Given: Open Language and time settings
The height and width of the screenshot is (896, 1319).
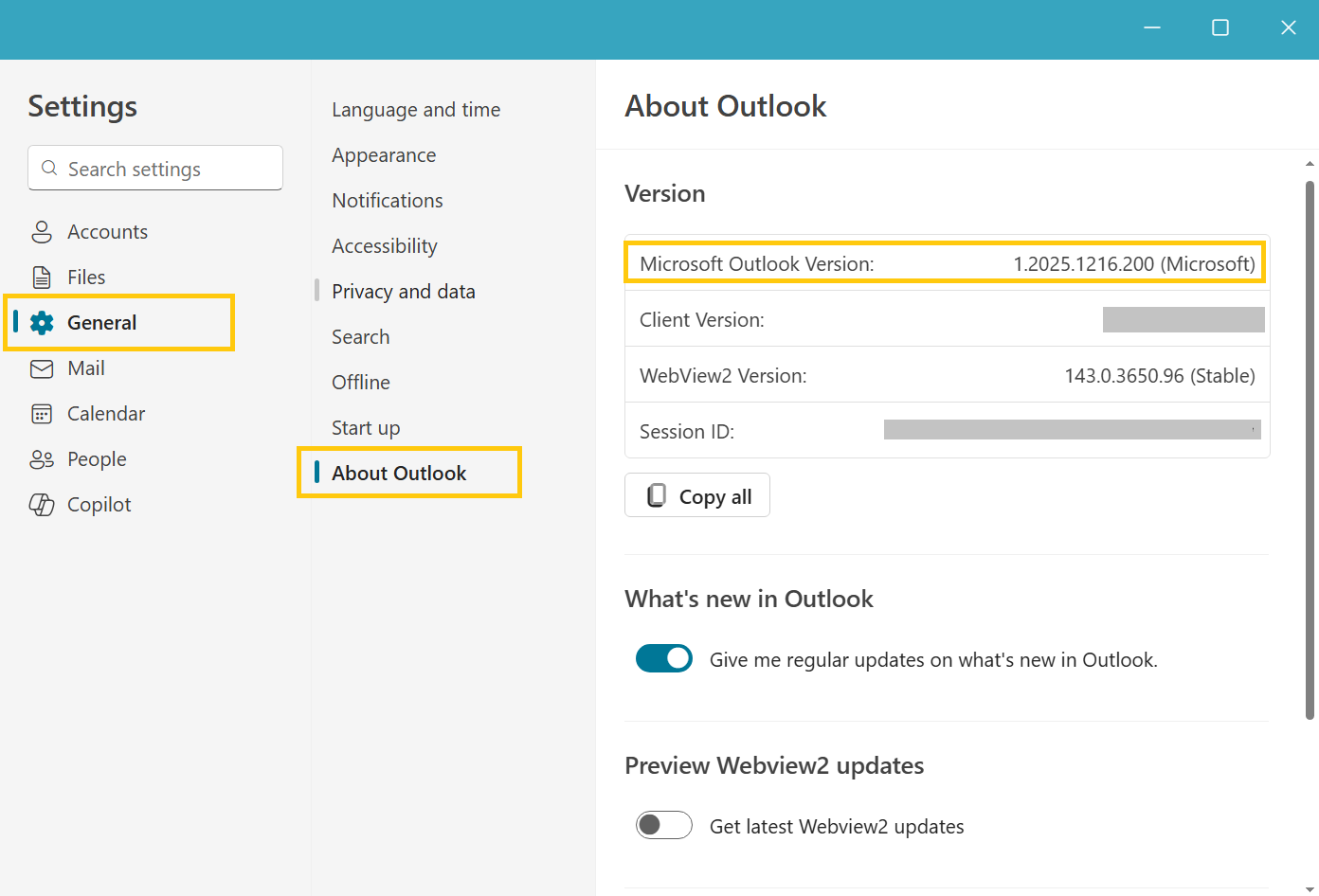Looking at the screenshot, I should (x=416, y=110).
